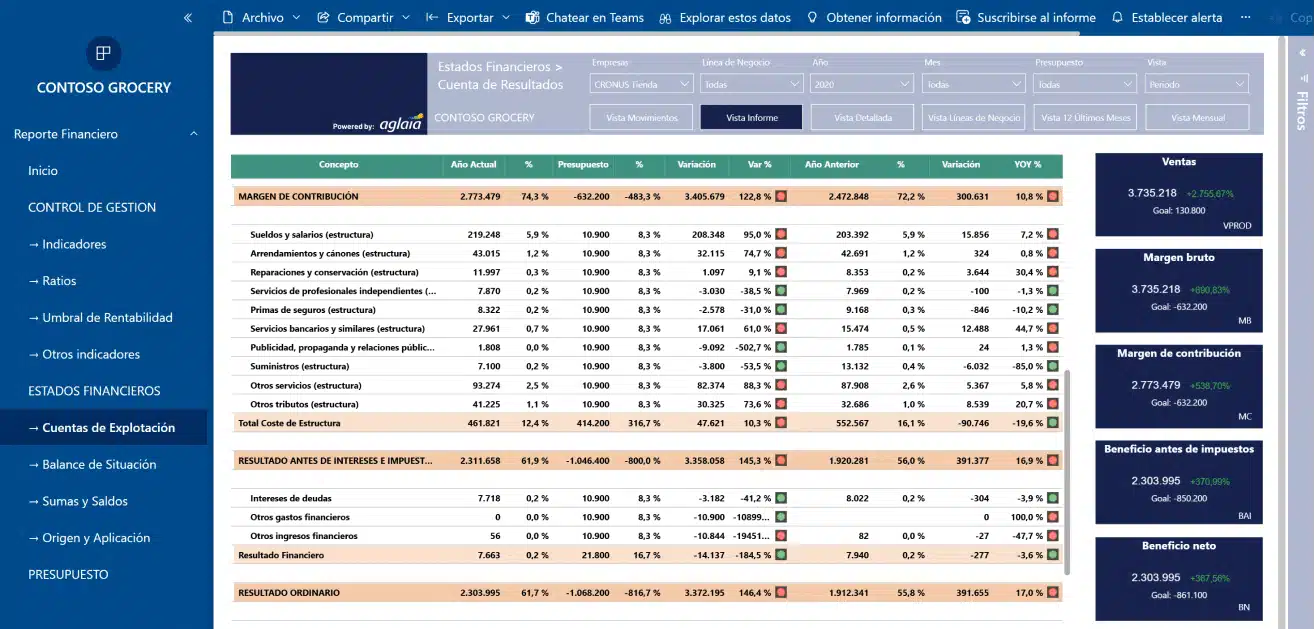The height and width of the screenshot is (629, 1315).
Task: Set an alert with Establecer alerta
Action: tap(1166, 18)
